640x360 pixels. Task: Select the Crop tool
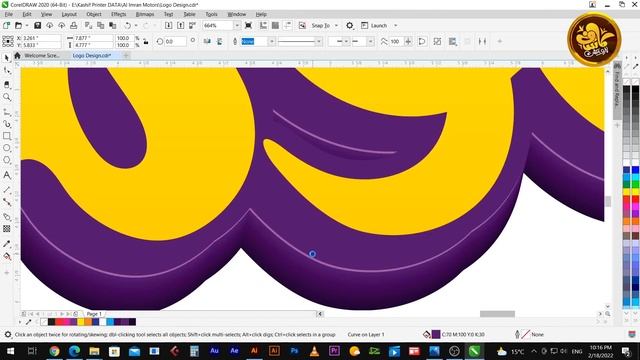[x=7, y=84]
